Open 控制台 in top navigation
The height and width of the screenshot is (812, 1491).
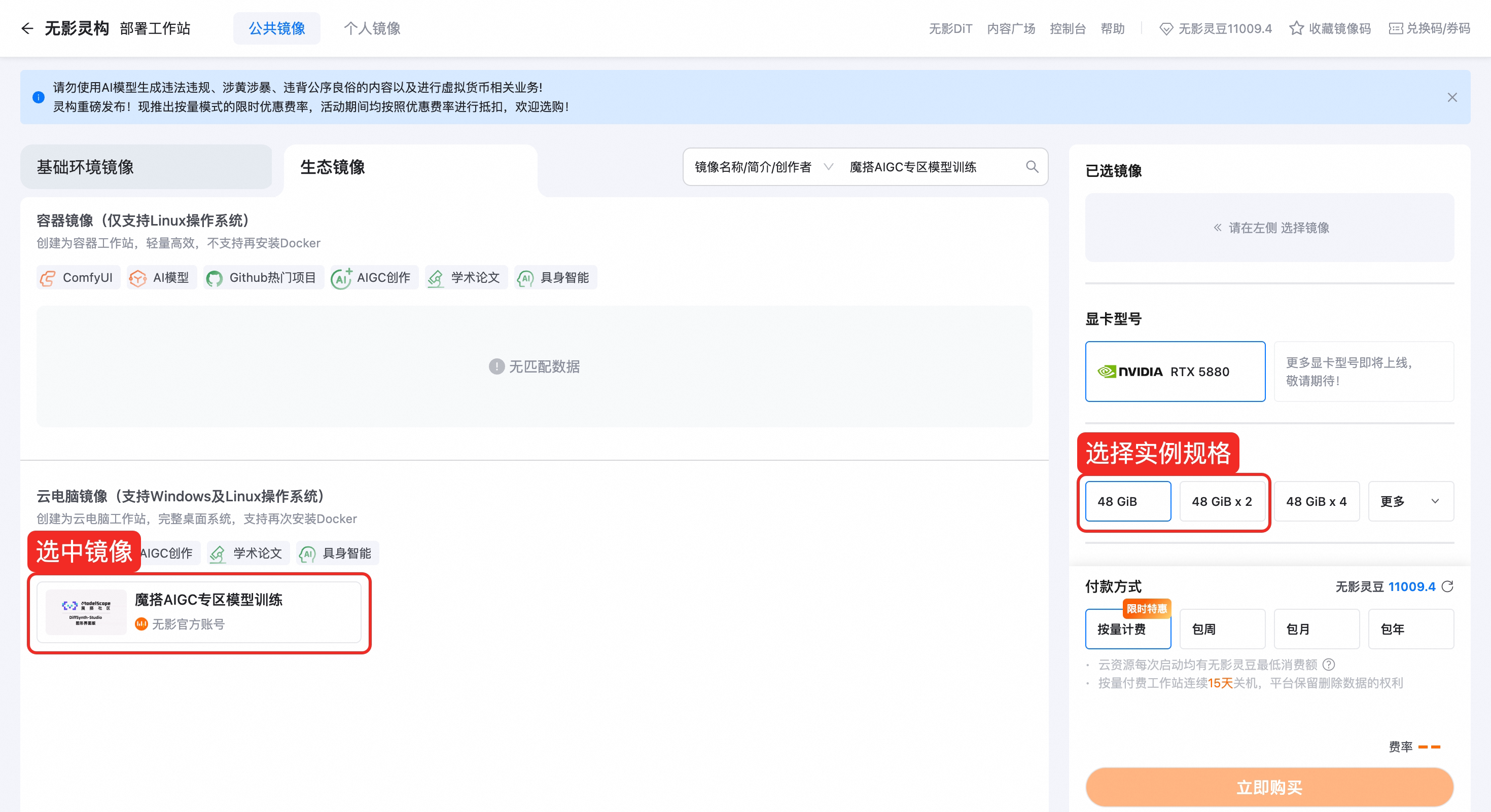click(x=1068, y=29)
